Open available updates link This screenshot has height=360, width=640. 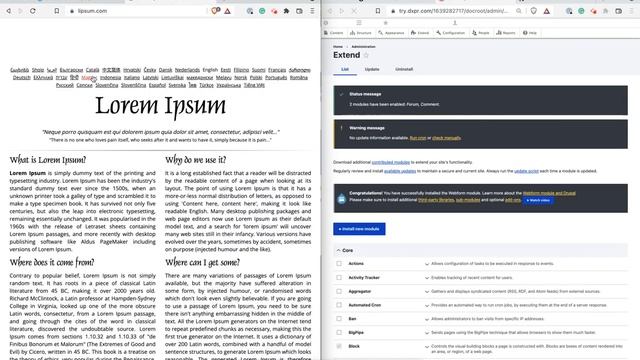400,171
